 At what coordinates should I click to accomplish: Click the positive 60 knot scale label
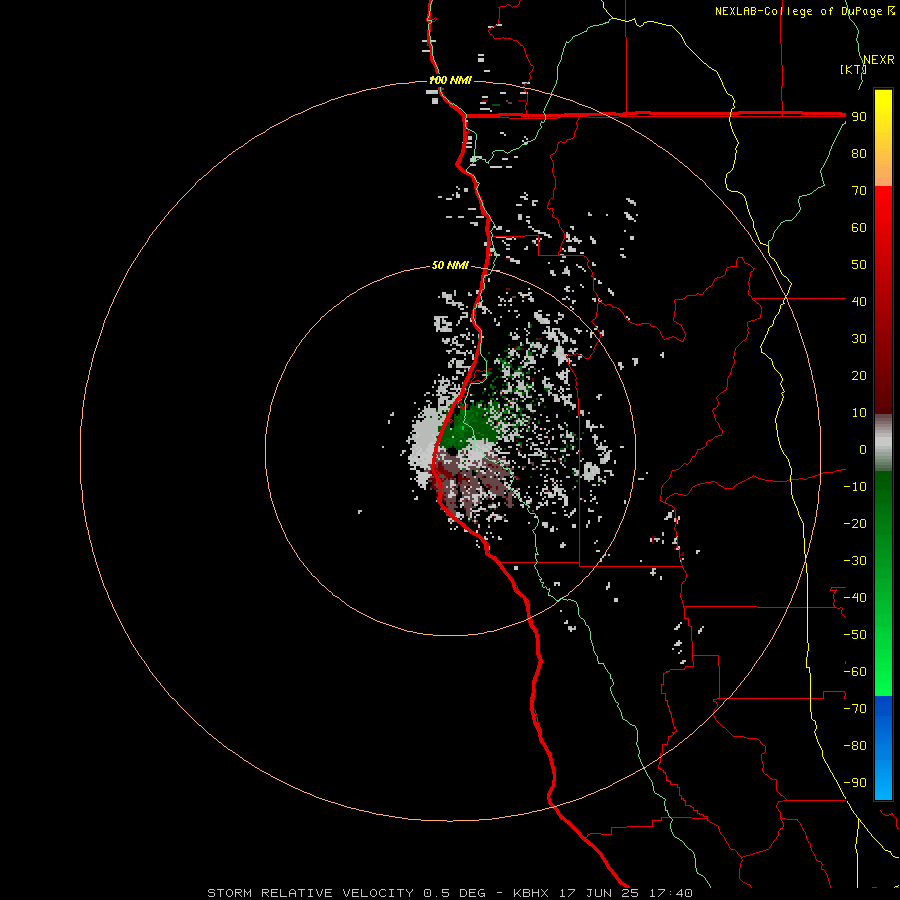[x=859, y=227]
